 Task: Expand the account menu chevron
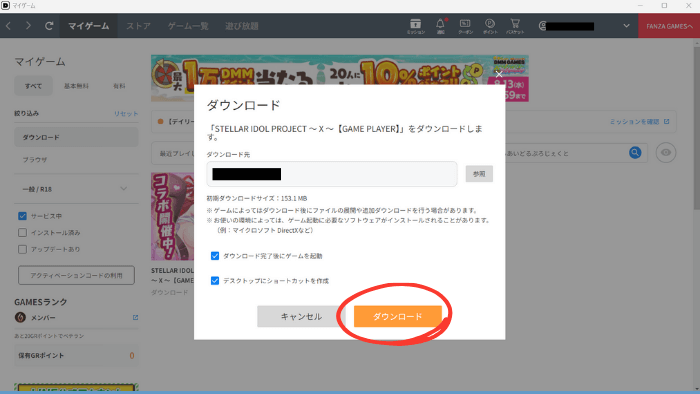click(x=626, y=26)
